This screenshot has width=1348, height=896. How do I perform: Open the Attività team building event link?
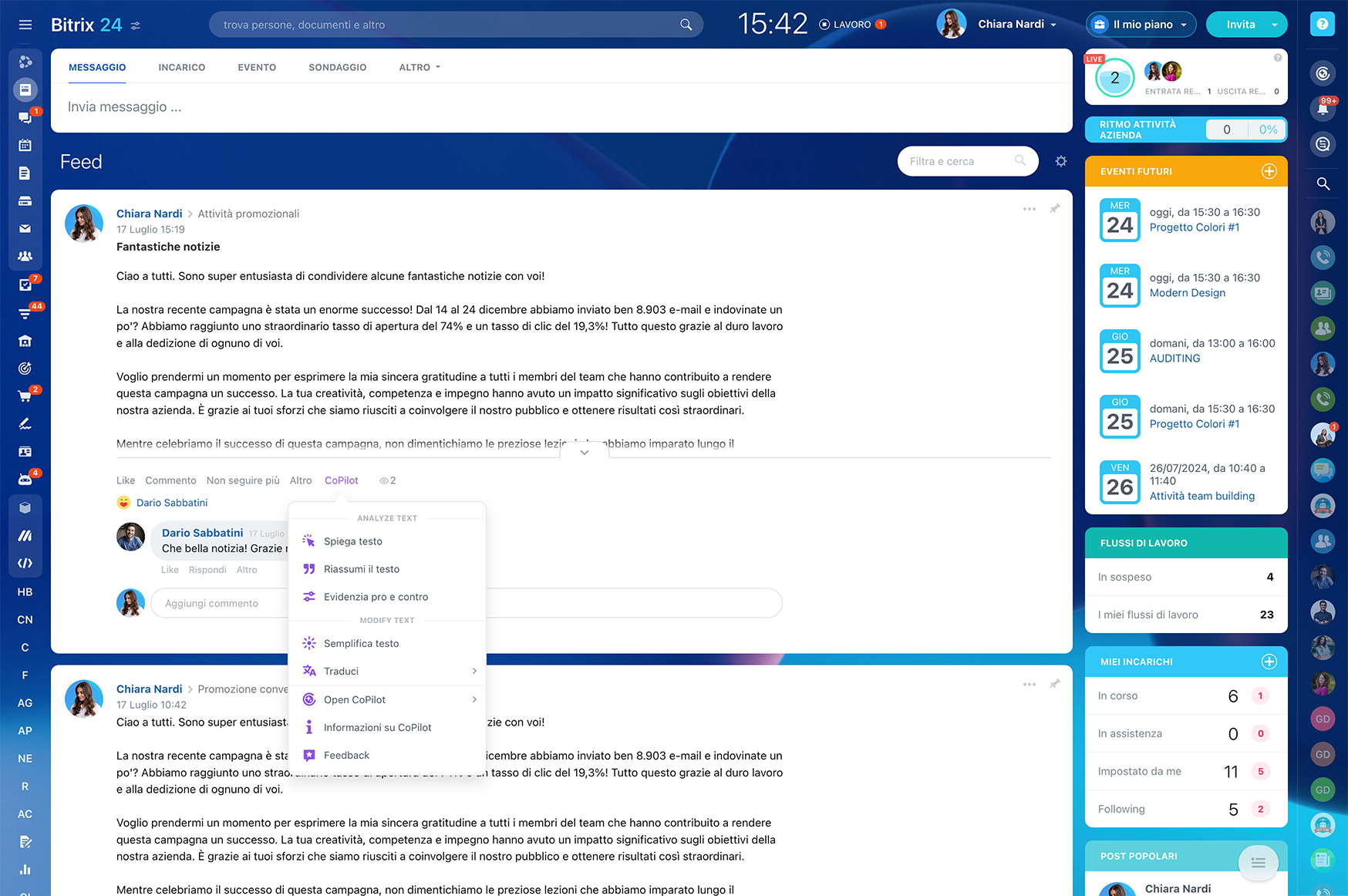1201,496
